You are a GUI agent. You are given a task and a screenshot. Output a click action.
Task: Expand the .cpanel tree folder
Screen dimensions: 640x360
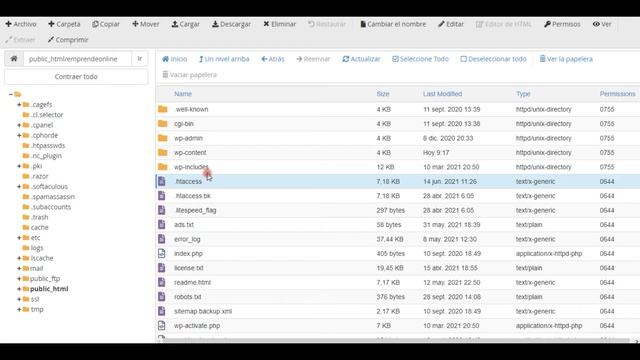click(19, 125)
